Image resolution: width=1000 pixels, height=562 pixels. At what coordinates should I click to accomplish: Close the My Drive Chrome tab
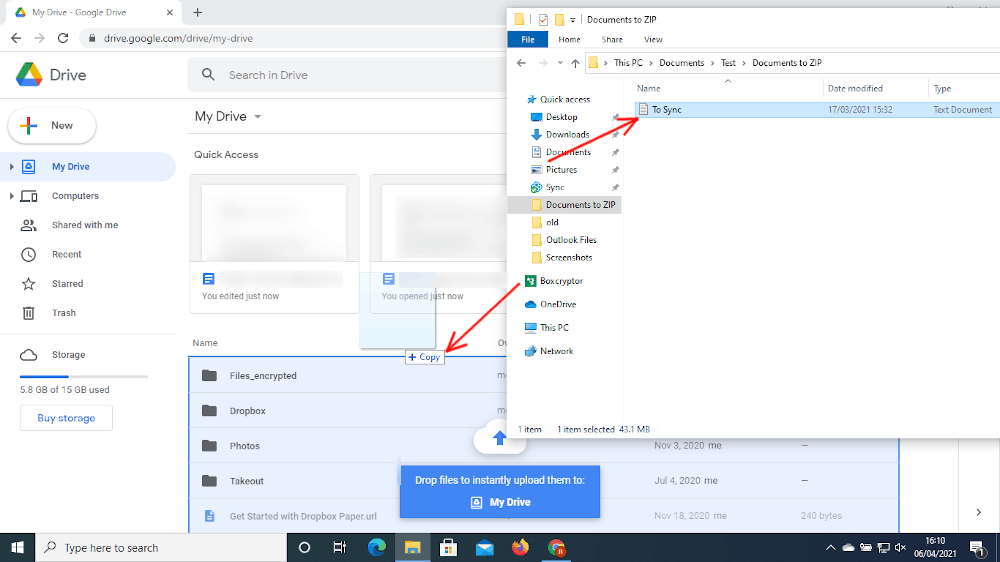coord(170,12)
